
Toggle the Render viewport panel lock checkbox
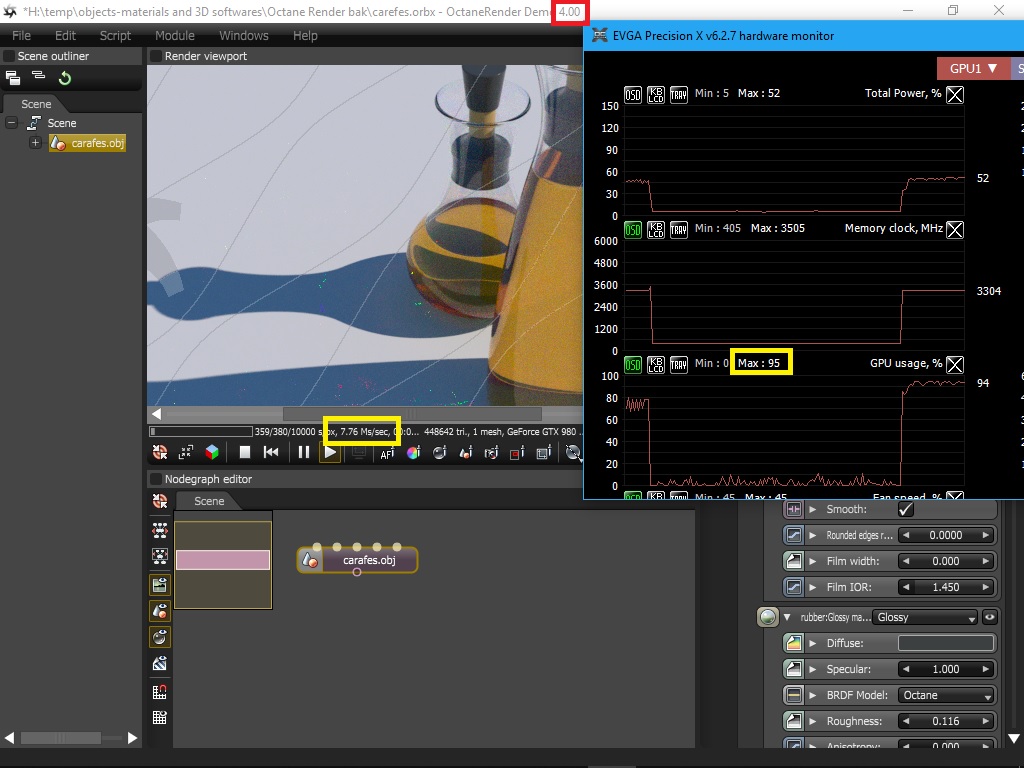156,56
